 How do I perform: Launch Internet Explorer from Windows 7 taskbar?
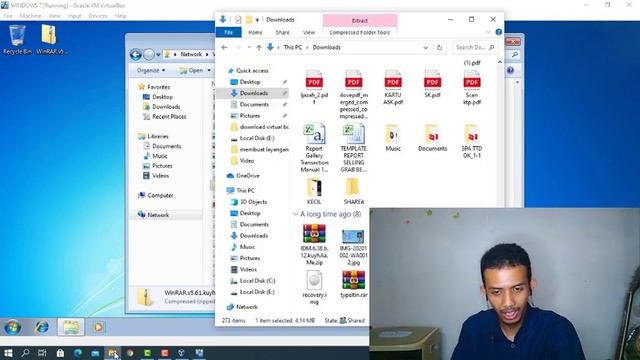(x=42, y=327)
